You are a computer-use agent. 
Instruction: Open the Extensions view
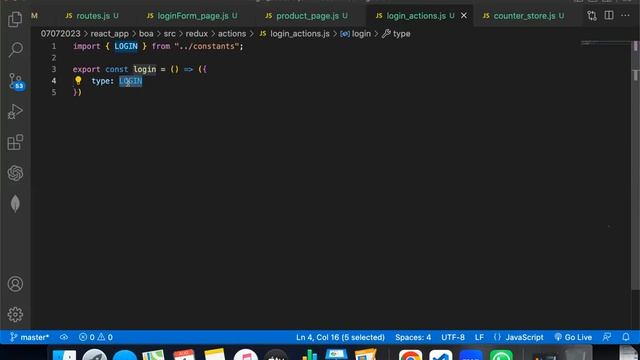[15, 142]
